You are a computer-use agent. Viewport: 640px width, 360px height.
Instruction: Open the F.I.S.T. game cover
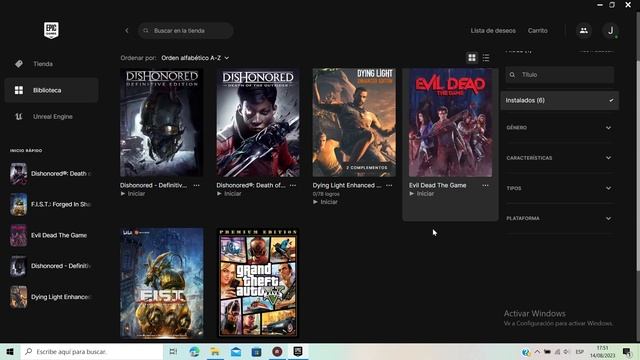(162, 283)
